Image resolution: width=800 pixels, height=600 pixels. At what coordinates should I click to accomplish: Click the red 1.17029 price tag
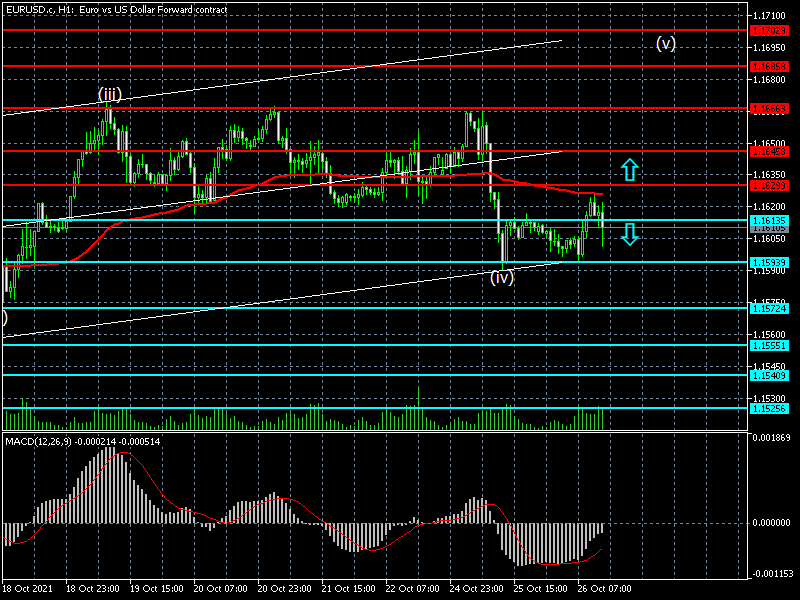pos(769,31)
